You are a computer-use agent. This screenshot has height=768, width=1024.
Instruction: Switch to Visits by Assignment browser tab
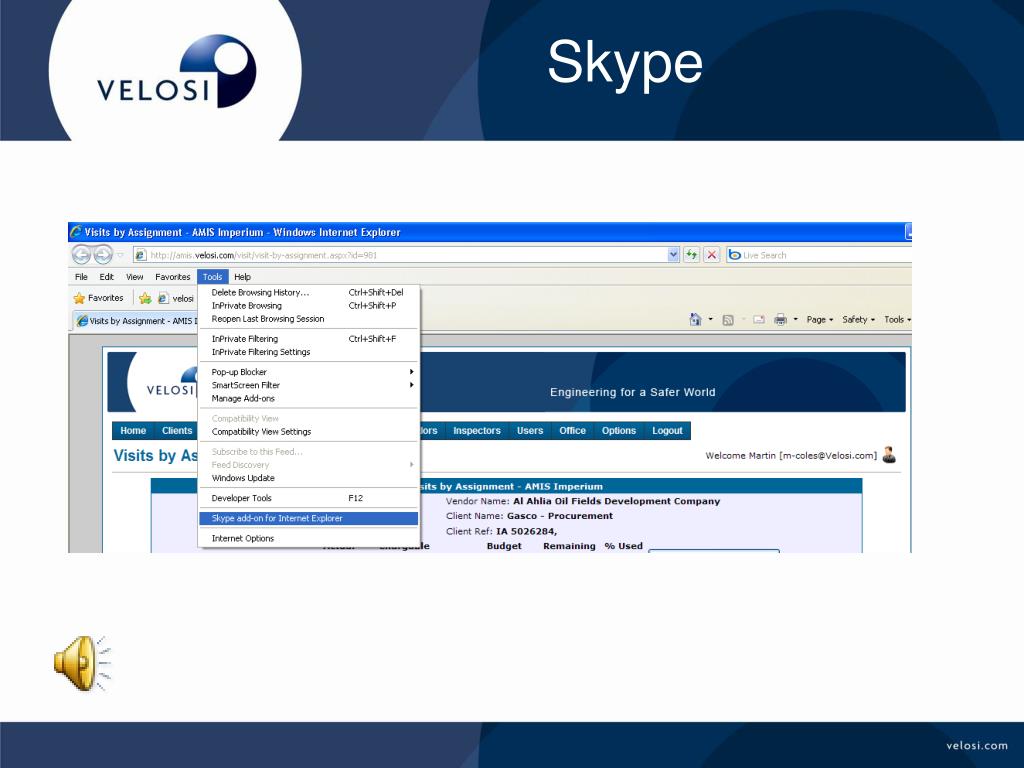click(x=136, y=321)
